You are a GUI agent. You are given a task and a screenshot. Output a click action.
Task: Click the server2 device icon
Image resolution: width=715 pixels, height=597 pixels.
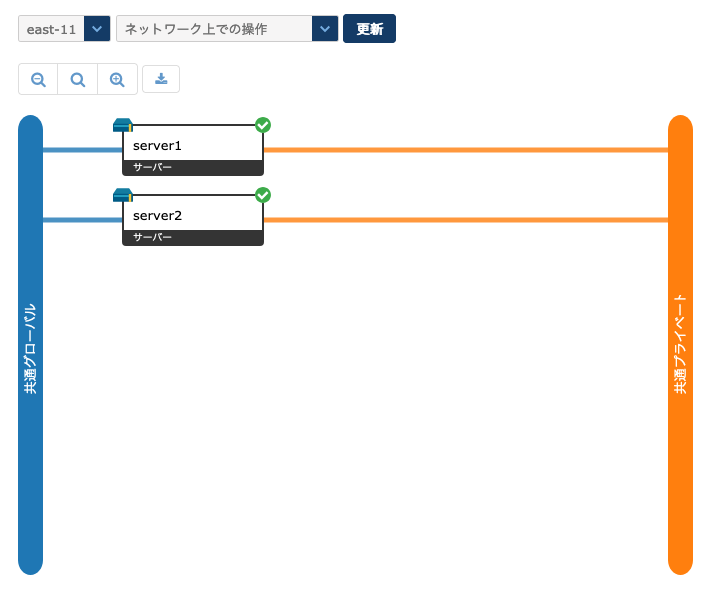tap(123, 195)
